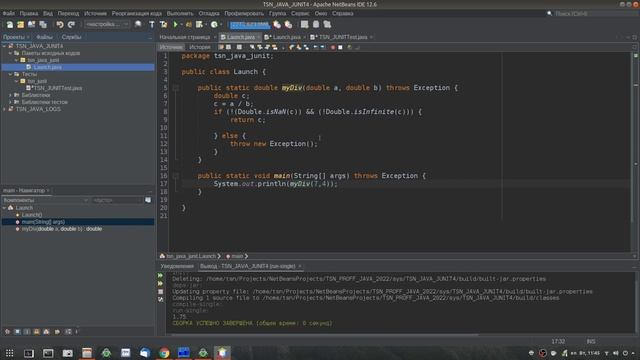Click the Save All toolbar icon
The image size is (640, 360).
43,24
